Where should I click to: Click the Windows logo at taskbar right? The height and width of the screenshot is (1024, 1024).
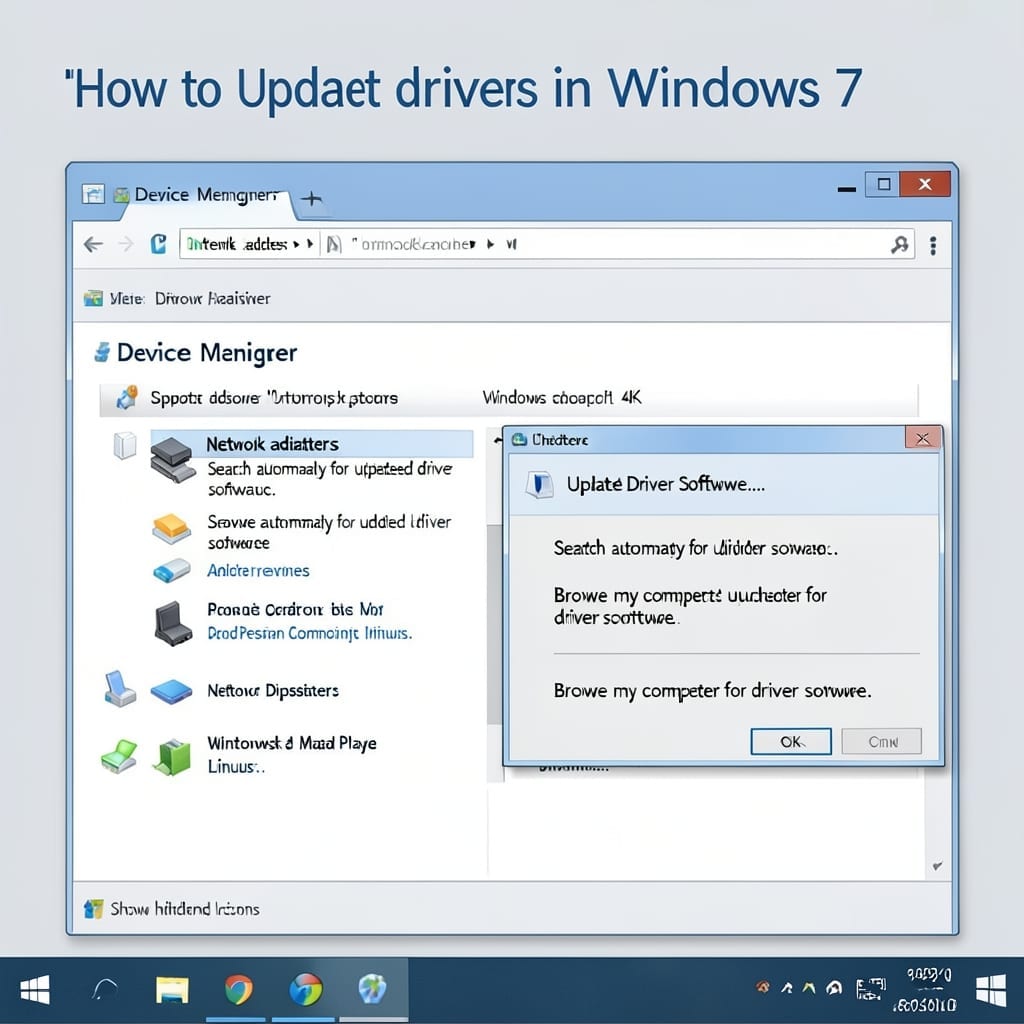(x=991, y=990)
